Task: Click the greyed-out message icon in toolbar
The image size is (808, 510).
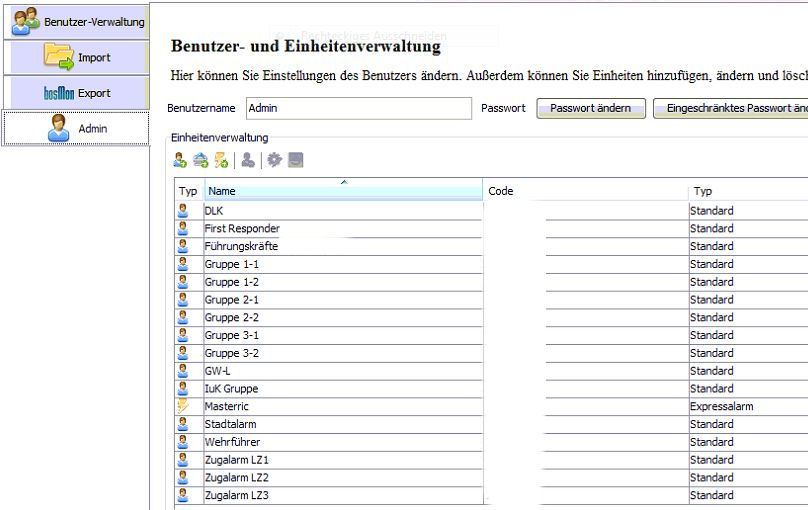Action: (295, 160)
